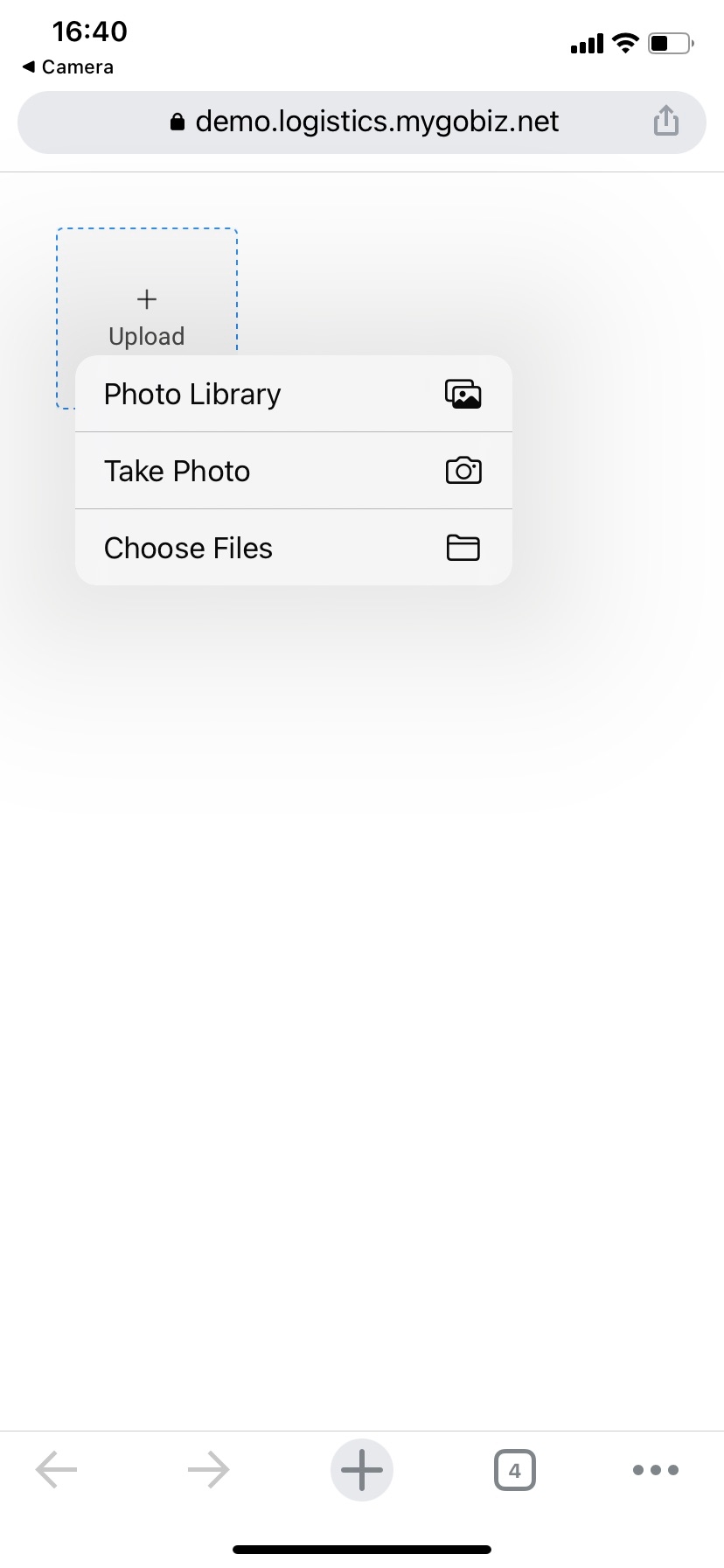Return to Camera app via back link
This screenshot has height=1568, width=724.
pyautogui.click(x=68, y=67)
